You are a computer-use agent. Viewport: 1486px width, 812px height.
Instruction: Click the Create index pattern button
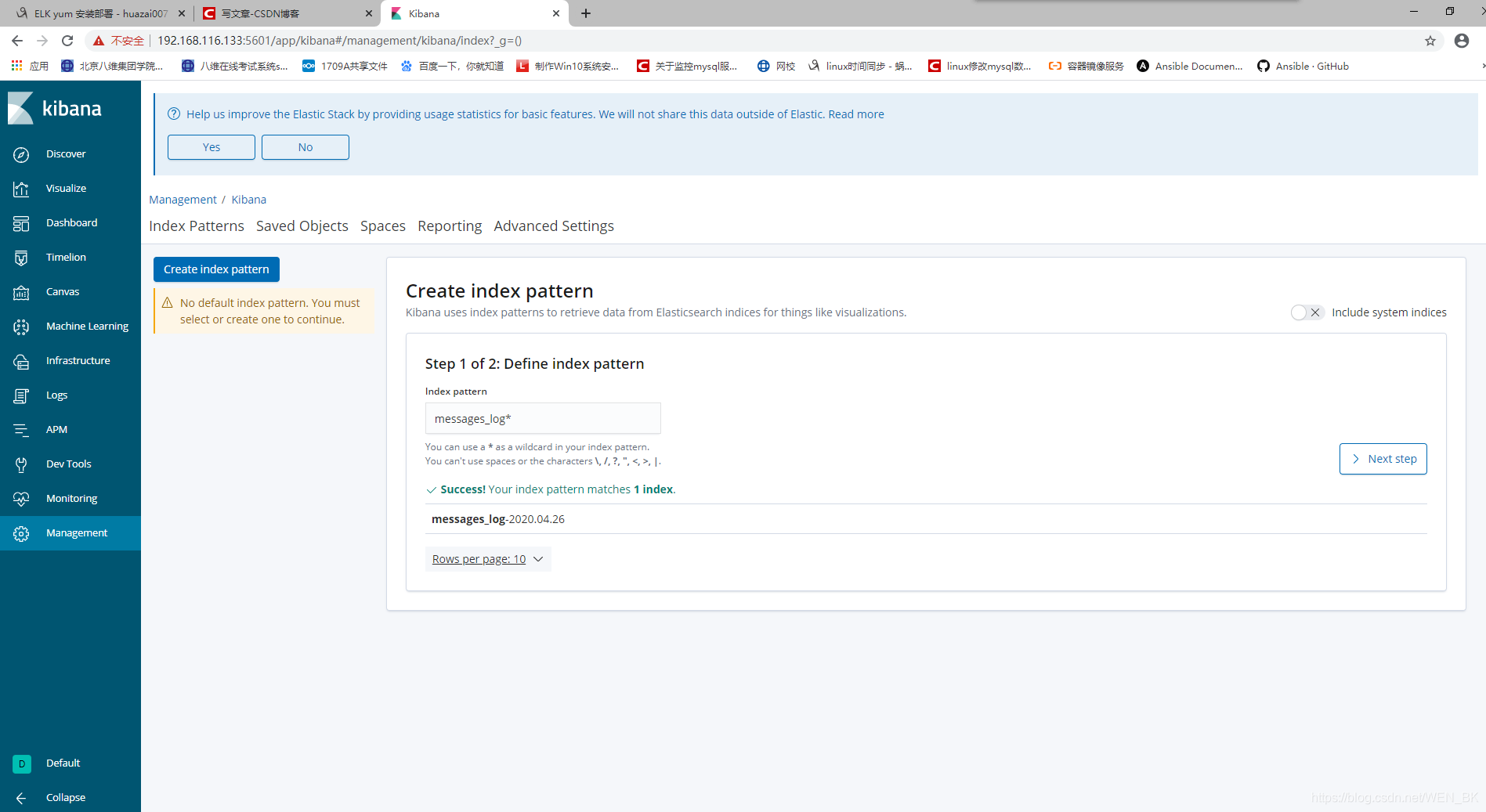(x=216, y=269)
